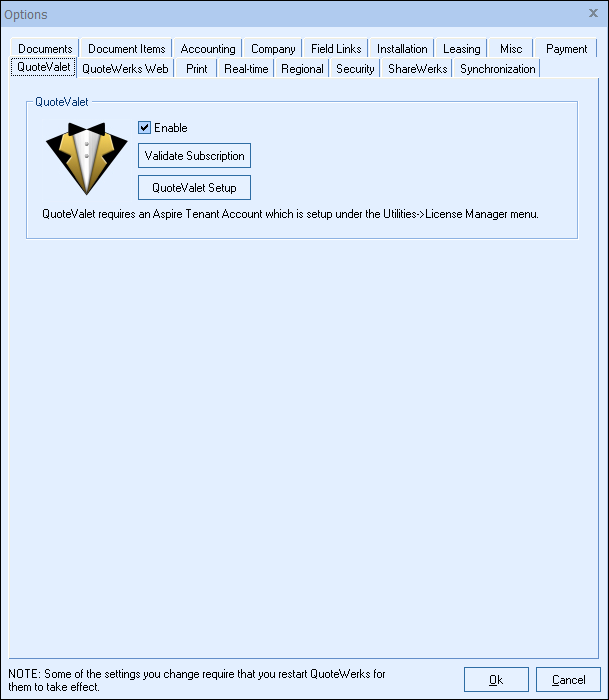609x700 pixels.
Task: Open the Field Links tab
Action: [x=336, y=49]
